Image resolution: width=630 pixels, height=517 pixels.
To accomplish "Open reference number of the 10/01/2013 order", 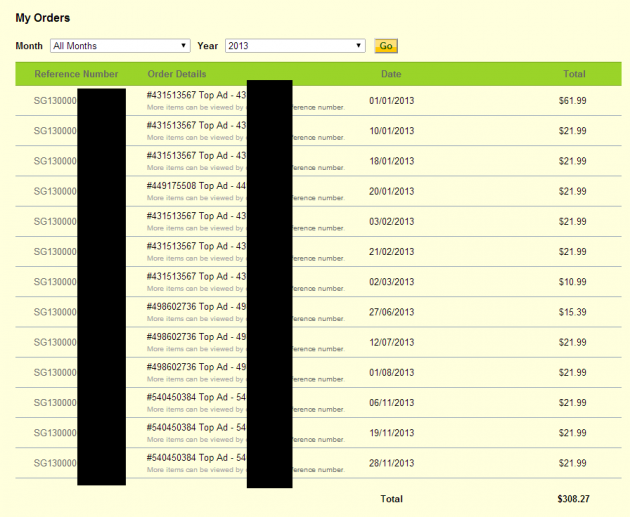I will click(x=55, y=131).
